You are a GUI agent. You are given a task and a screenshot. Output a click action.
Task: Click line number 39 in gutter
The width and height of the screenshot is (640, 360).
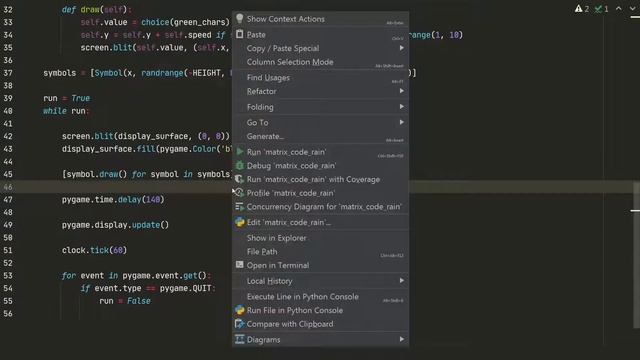click(x=8, y=98)
